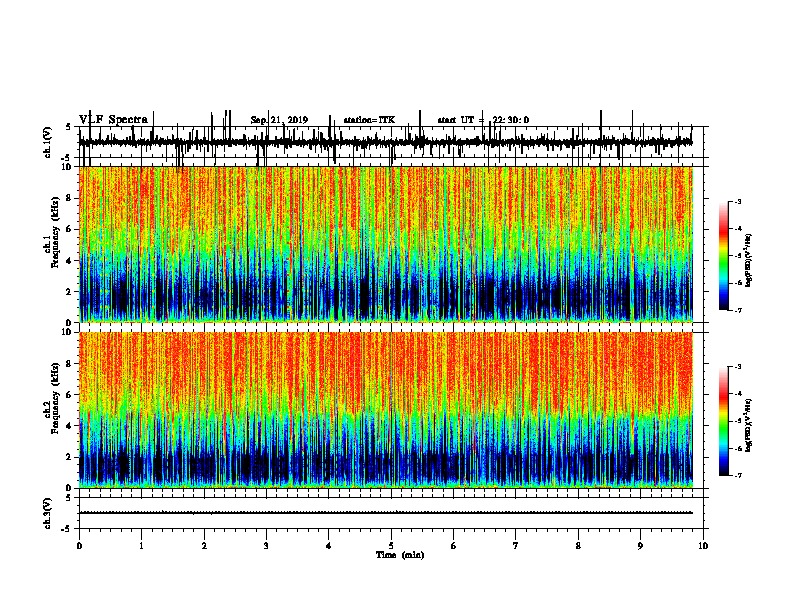The height and width of the screenshot is (612, 792).
Task: Click the ch.1 colorbar "log(PSD)" label
Action: click(749, 260)
